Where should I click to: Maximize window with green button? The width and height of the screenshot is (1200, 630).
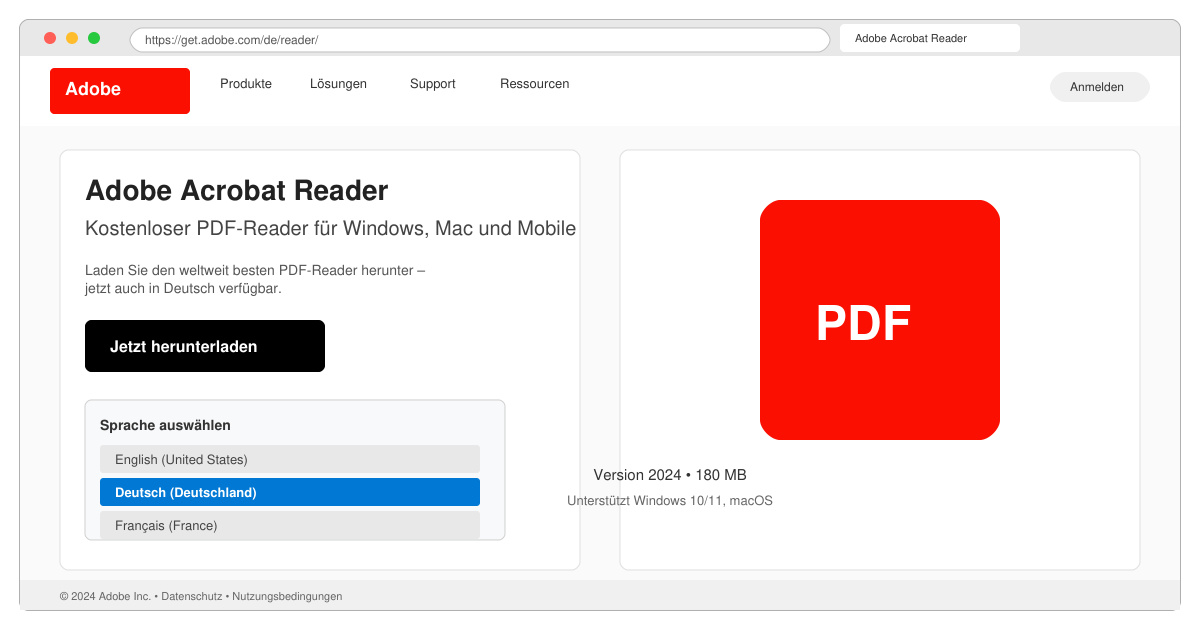(94, 38)
